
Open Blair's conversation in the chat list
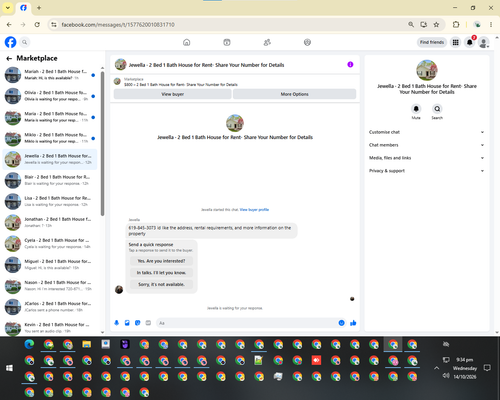pyautogui.click(x=50, y=180)
